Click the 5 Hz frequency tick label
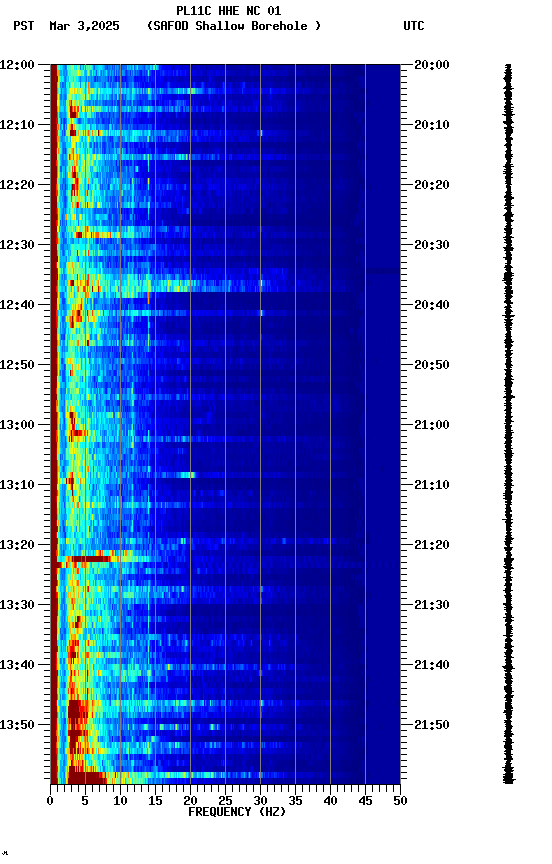This screenshot has height=864, width=552. (x=85, y=802)
